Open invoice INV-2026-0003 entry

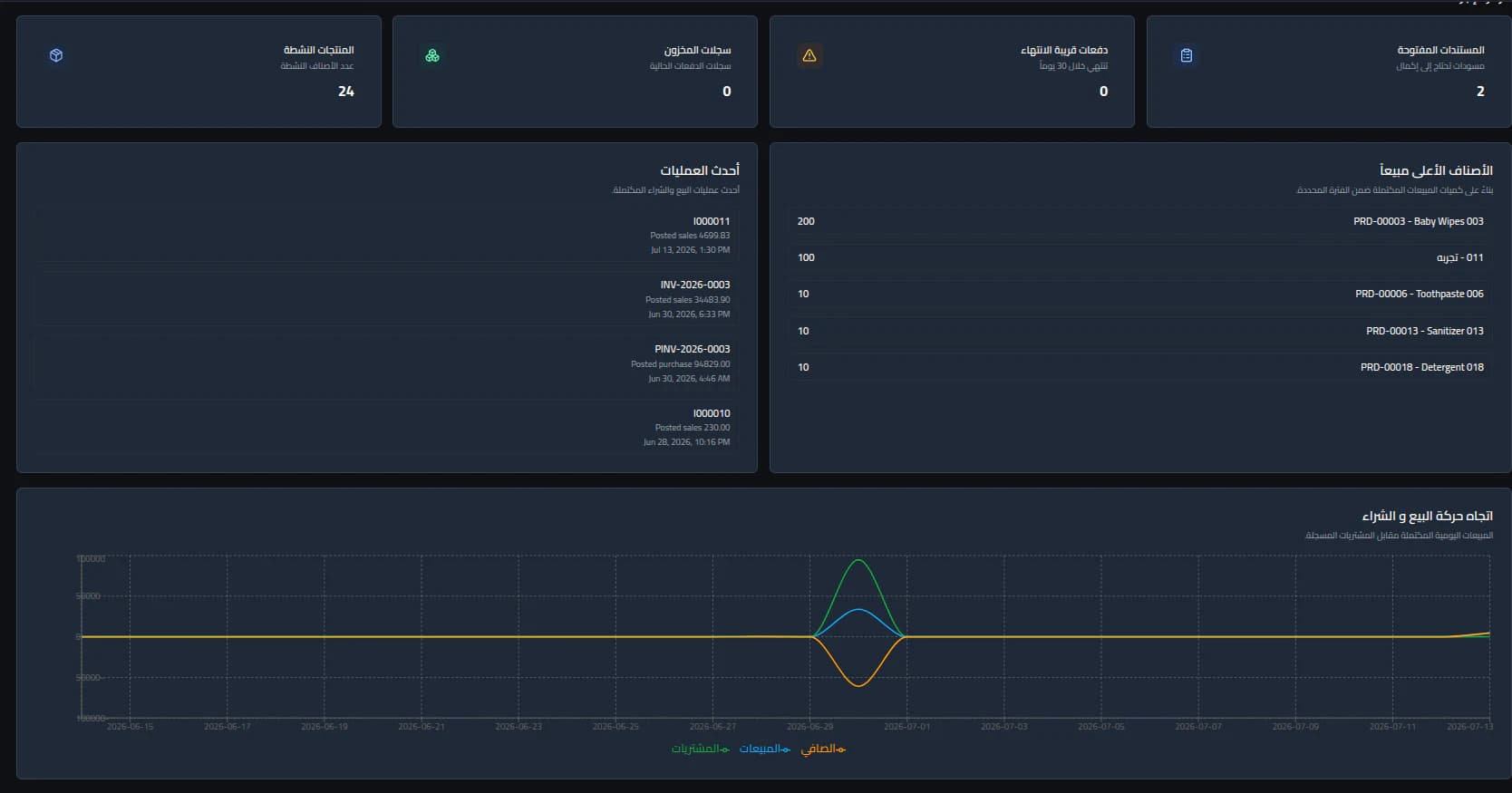(x=387, y=299)
